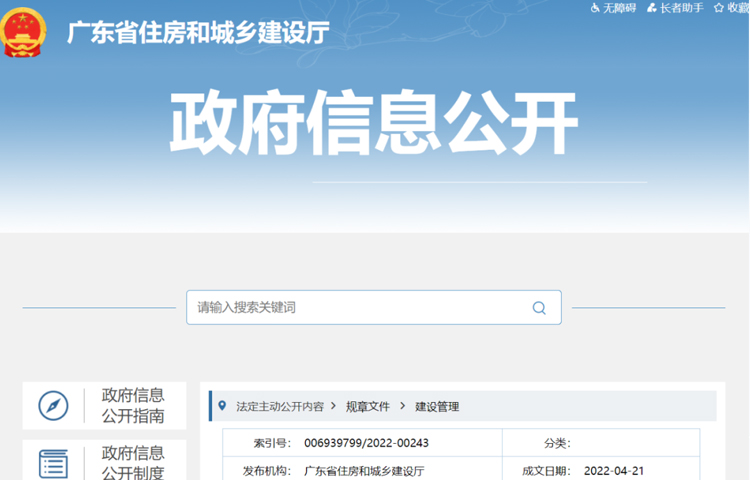
Task: Click the 发布机构 label
Action: pyautogui.click(x=267, y=471)
